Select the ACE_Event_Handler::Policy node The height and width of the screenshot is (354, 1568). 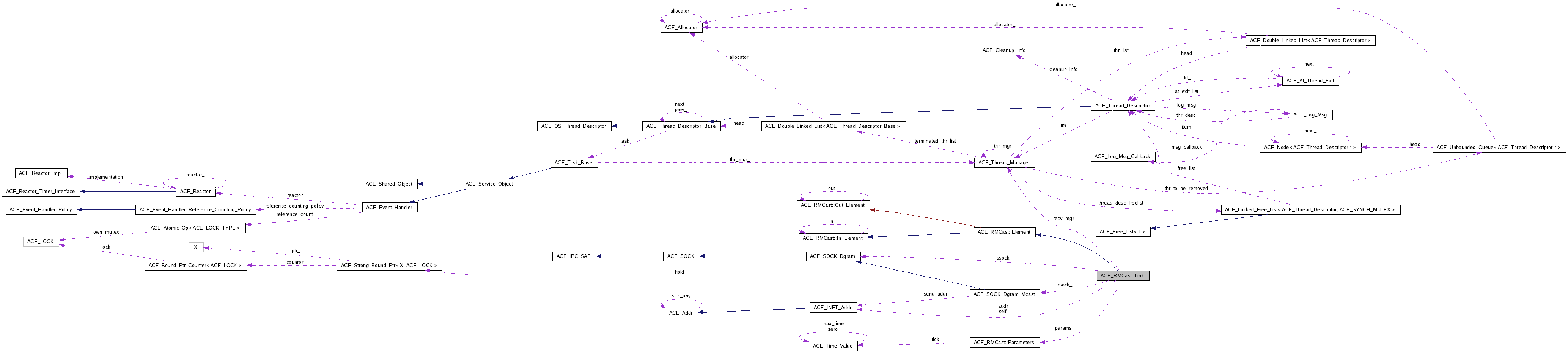(41, 210)
